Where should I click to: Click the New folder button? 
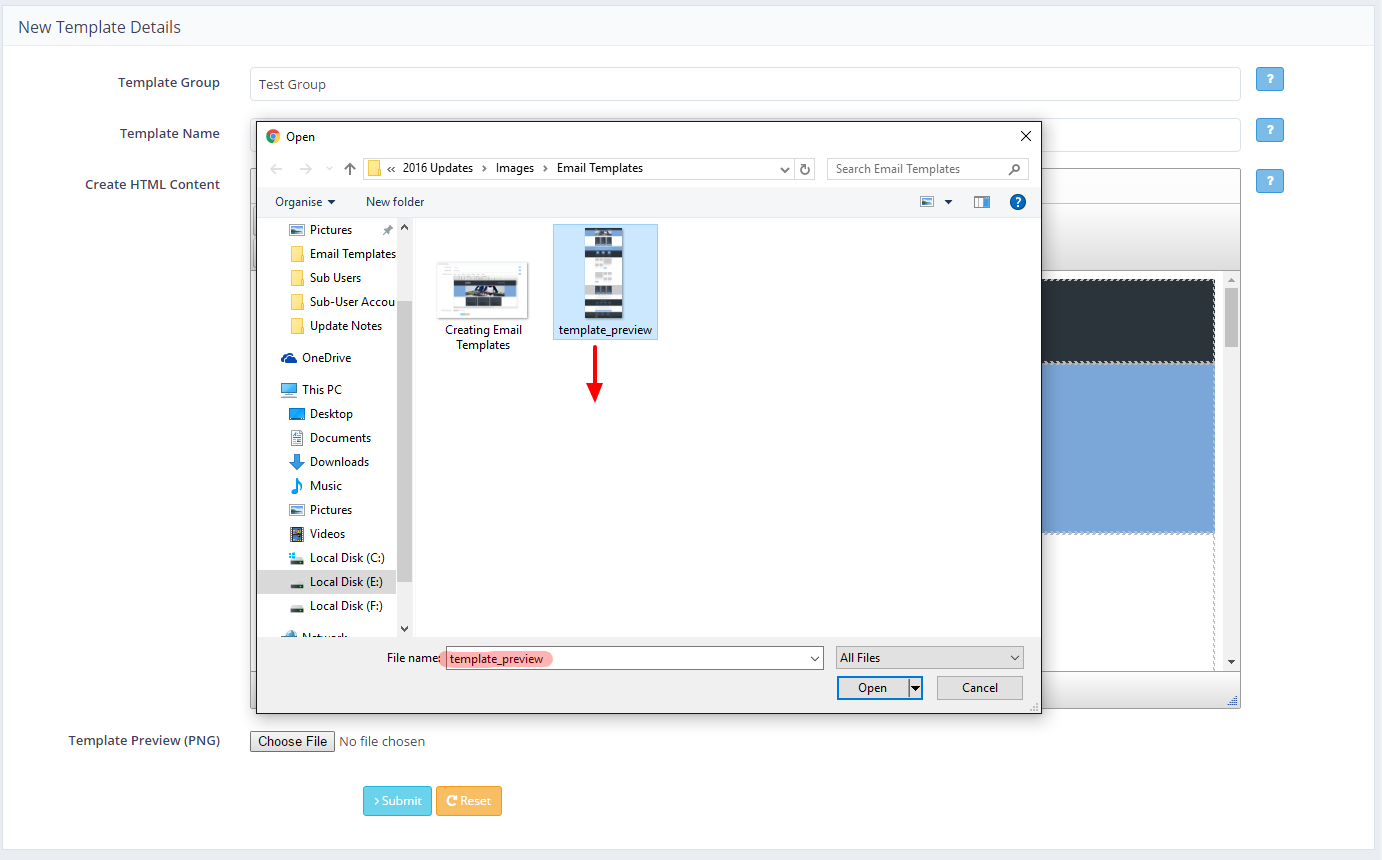pos(395,202)
